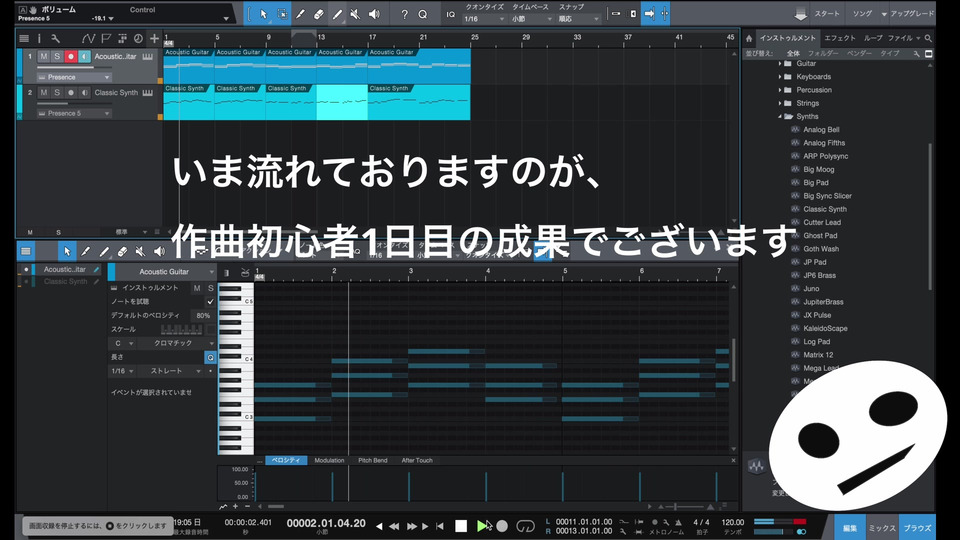This screenshot has width=960, height=540.
Task: Click the question mark help icon
Action: (404, 14)
